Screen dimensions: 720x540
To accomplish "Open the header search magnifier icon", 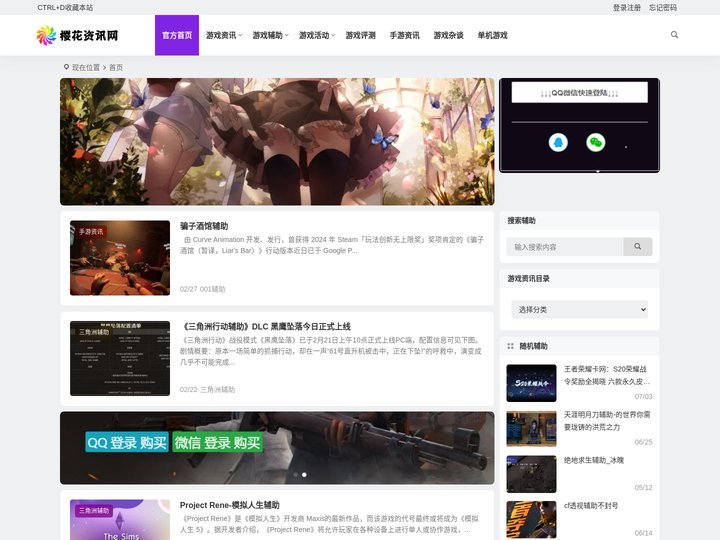I will 674,35.
